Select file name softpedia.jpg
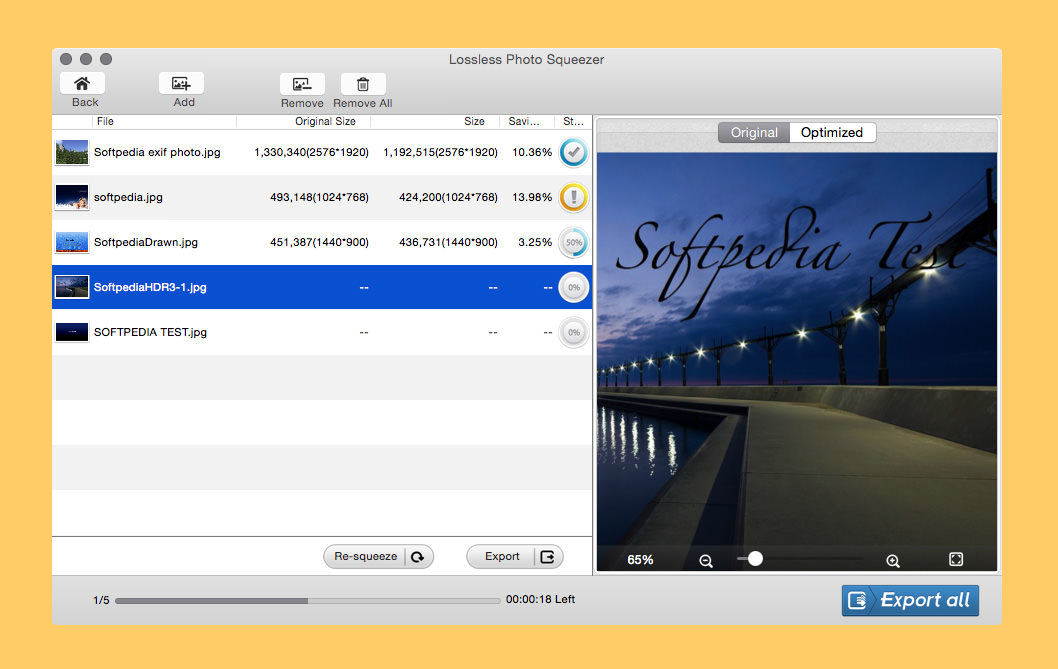The width and height of the screenshot is (1058, 669). (128, 197)
